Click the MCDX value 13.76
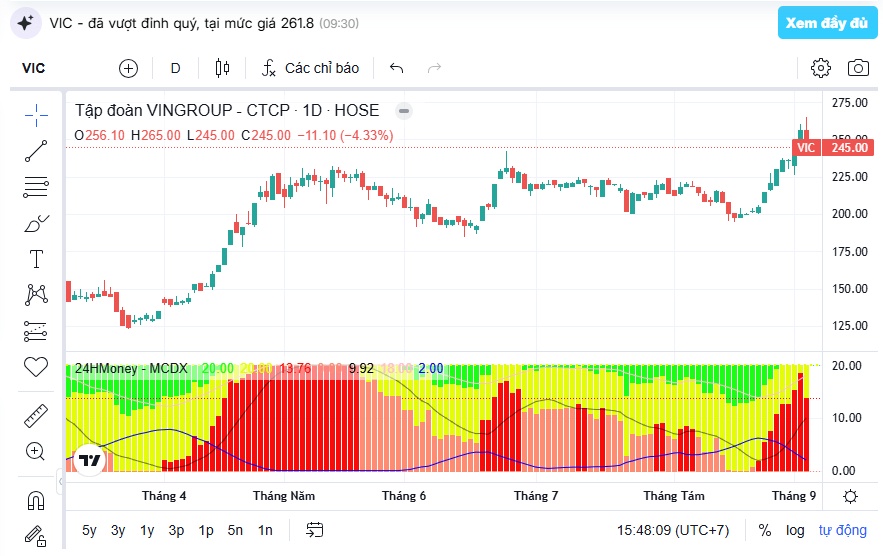 click(295, 368)
